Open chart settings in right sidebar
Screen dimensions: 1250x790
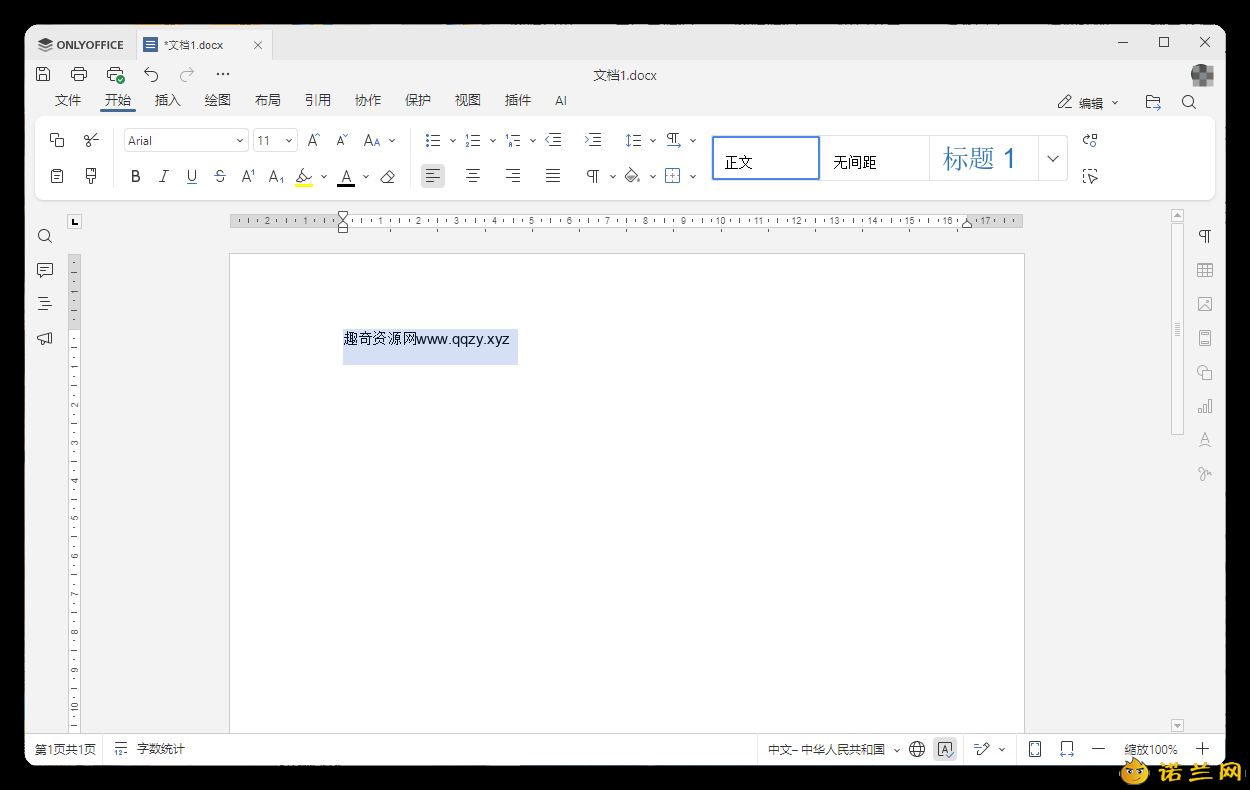point(1205,406)
